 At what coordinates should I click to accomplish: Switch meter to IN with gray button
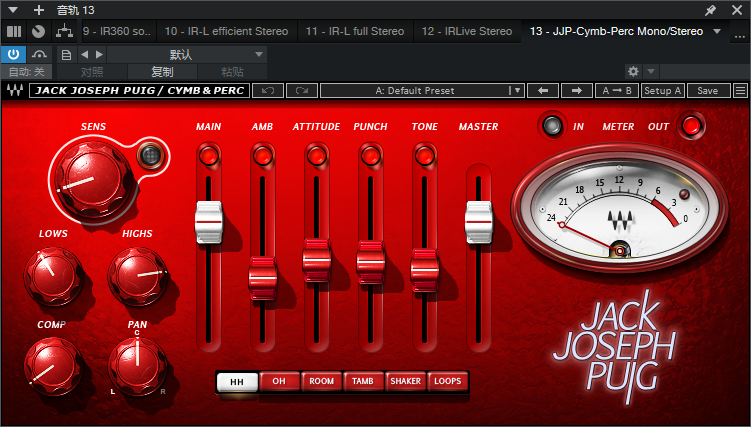(x=551, y=125)
